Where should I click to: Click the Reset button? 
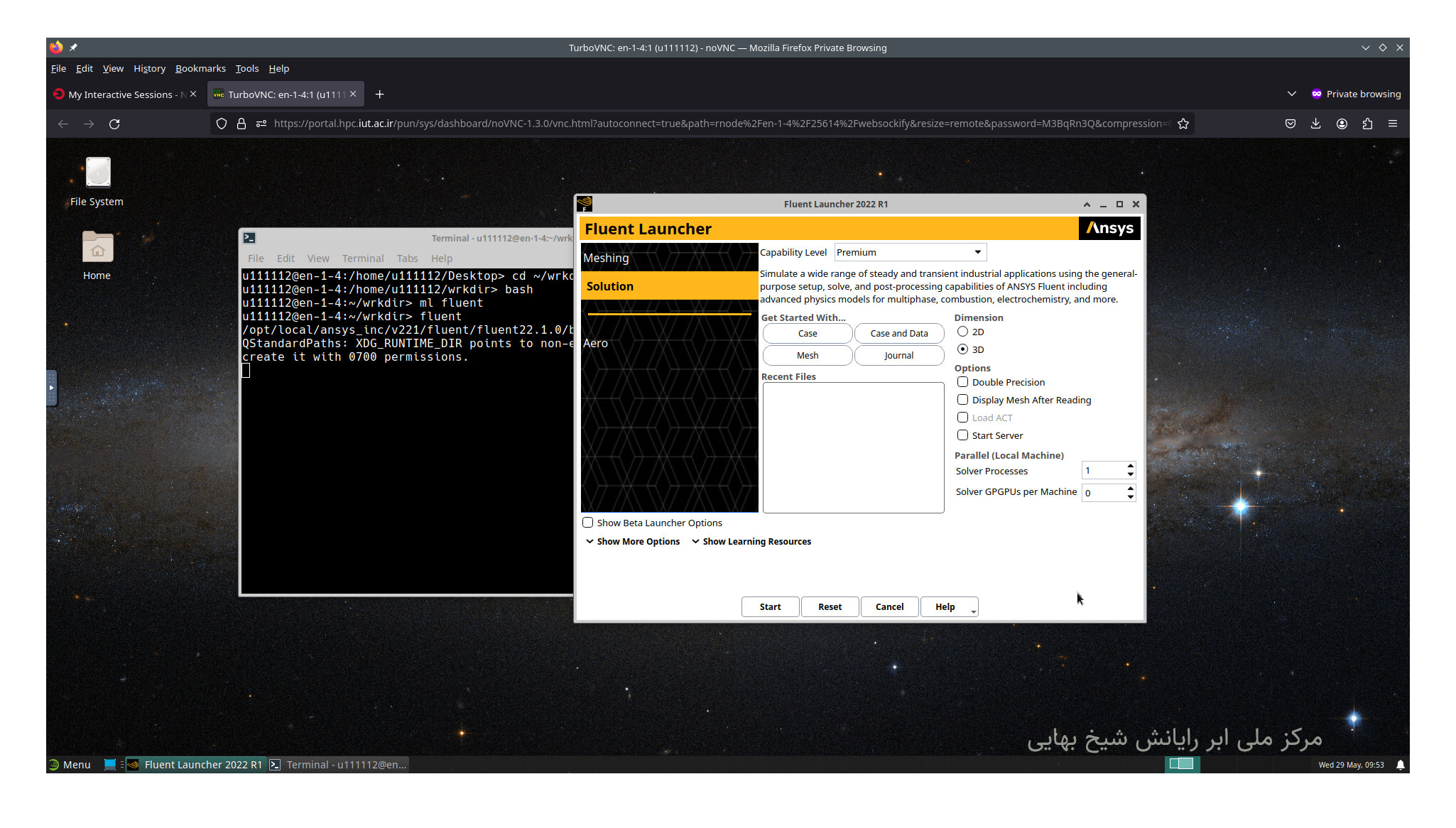pyautogui.click(x=830, y=606)
